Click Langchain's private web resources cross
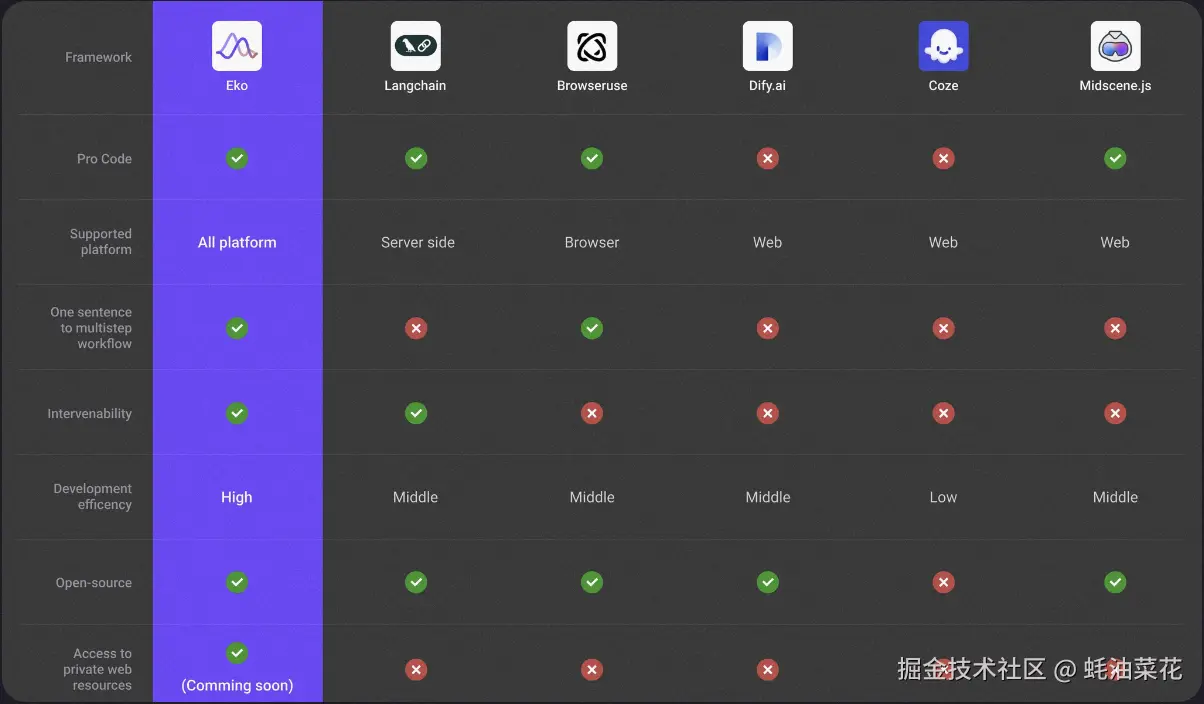The width and height of the screenshot is (1204, 704). [x=416, y=670]
